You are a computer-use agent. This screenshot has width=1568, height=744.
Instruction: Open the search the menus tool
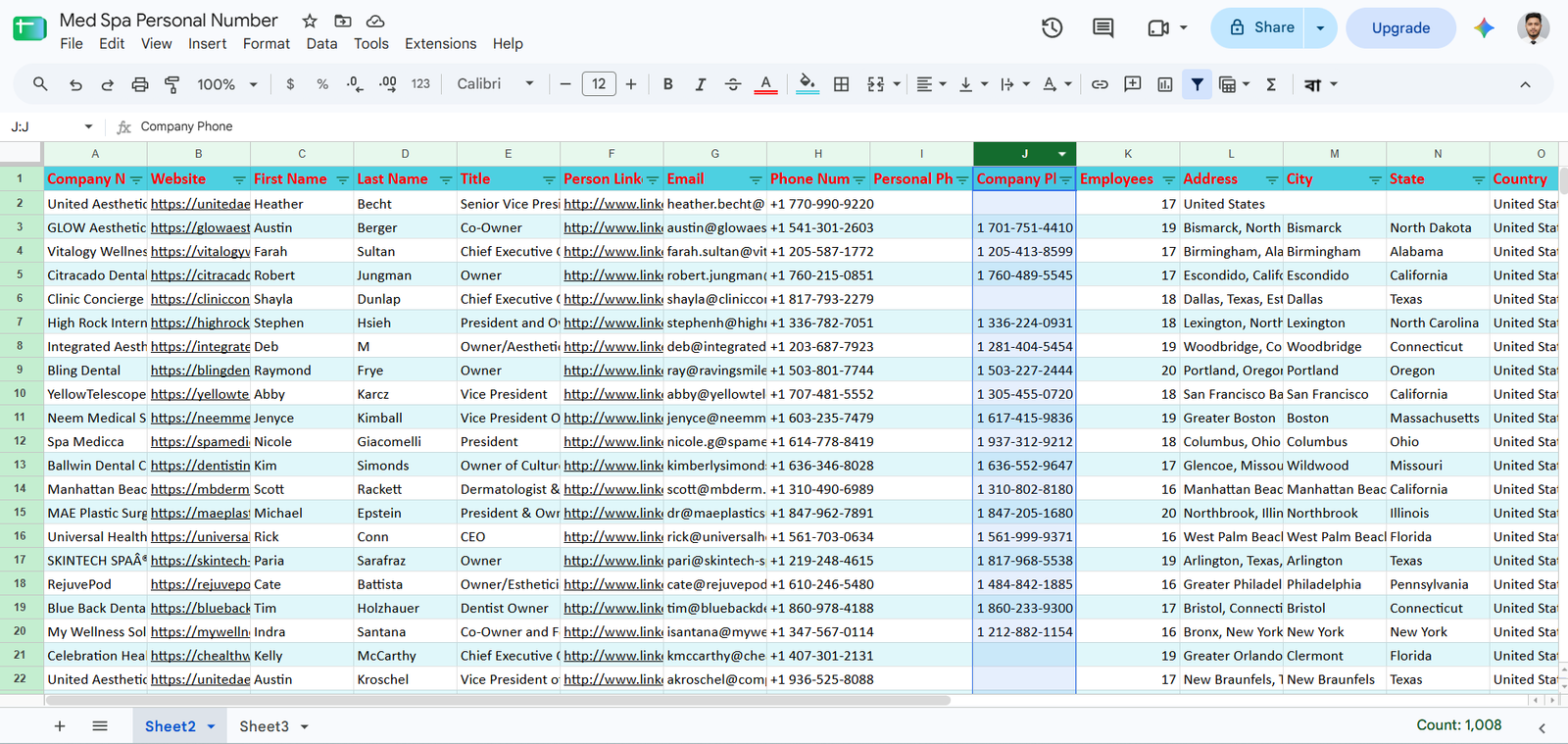tap(40, 84)
